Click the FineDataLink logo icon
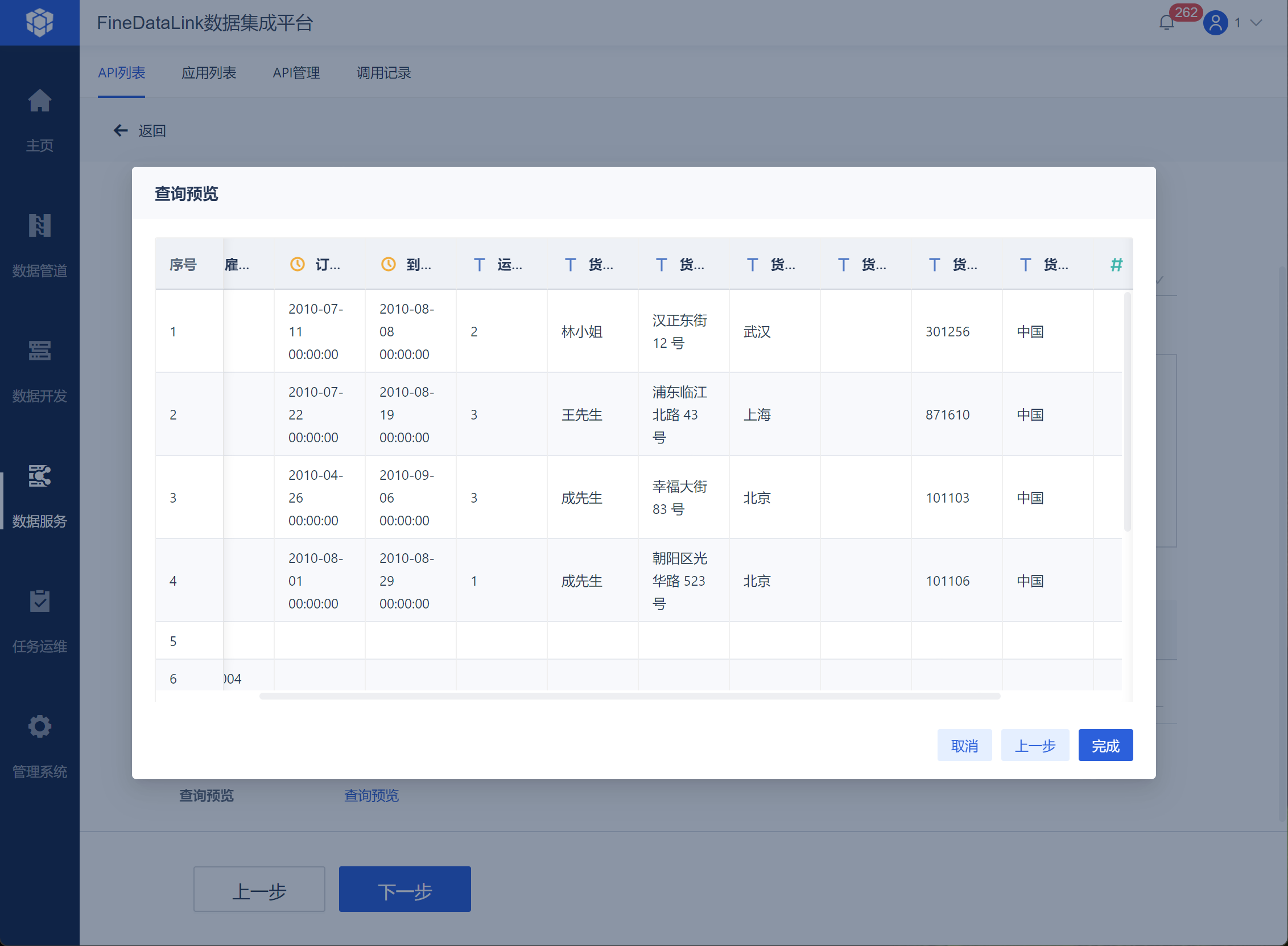The image size is (1288, 946). [39, 22]
